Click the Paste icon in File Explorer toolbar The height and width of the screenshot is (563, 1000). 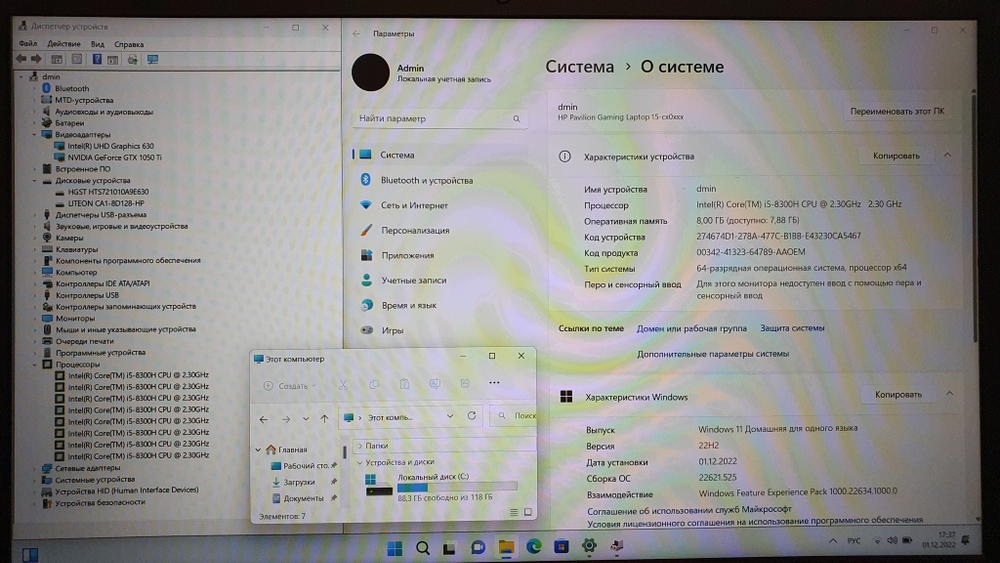[x=404, y=384]
